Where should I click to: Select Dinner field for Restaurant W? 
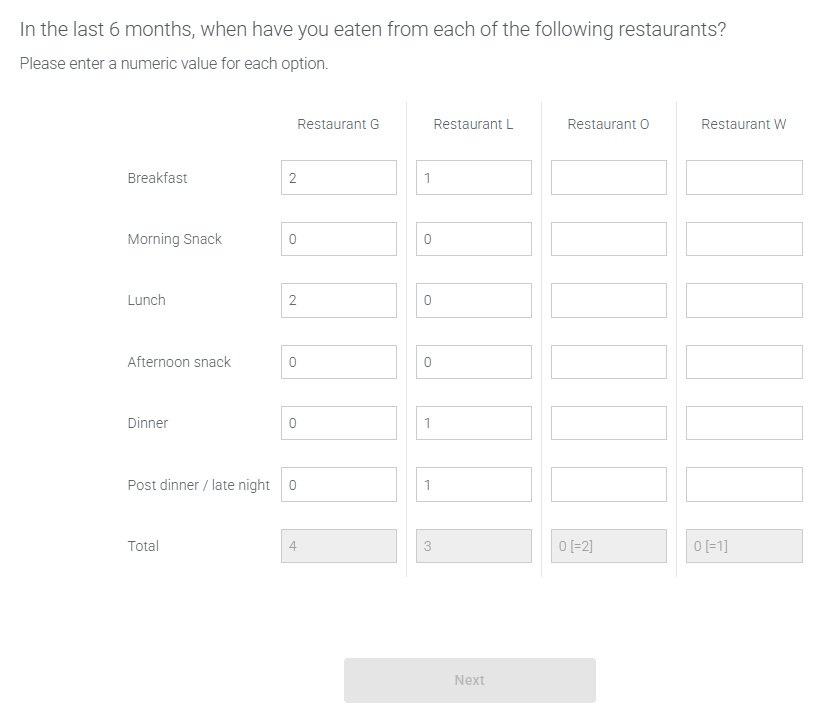click(743, 423)
